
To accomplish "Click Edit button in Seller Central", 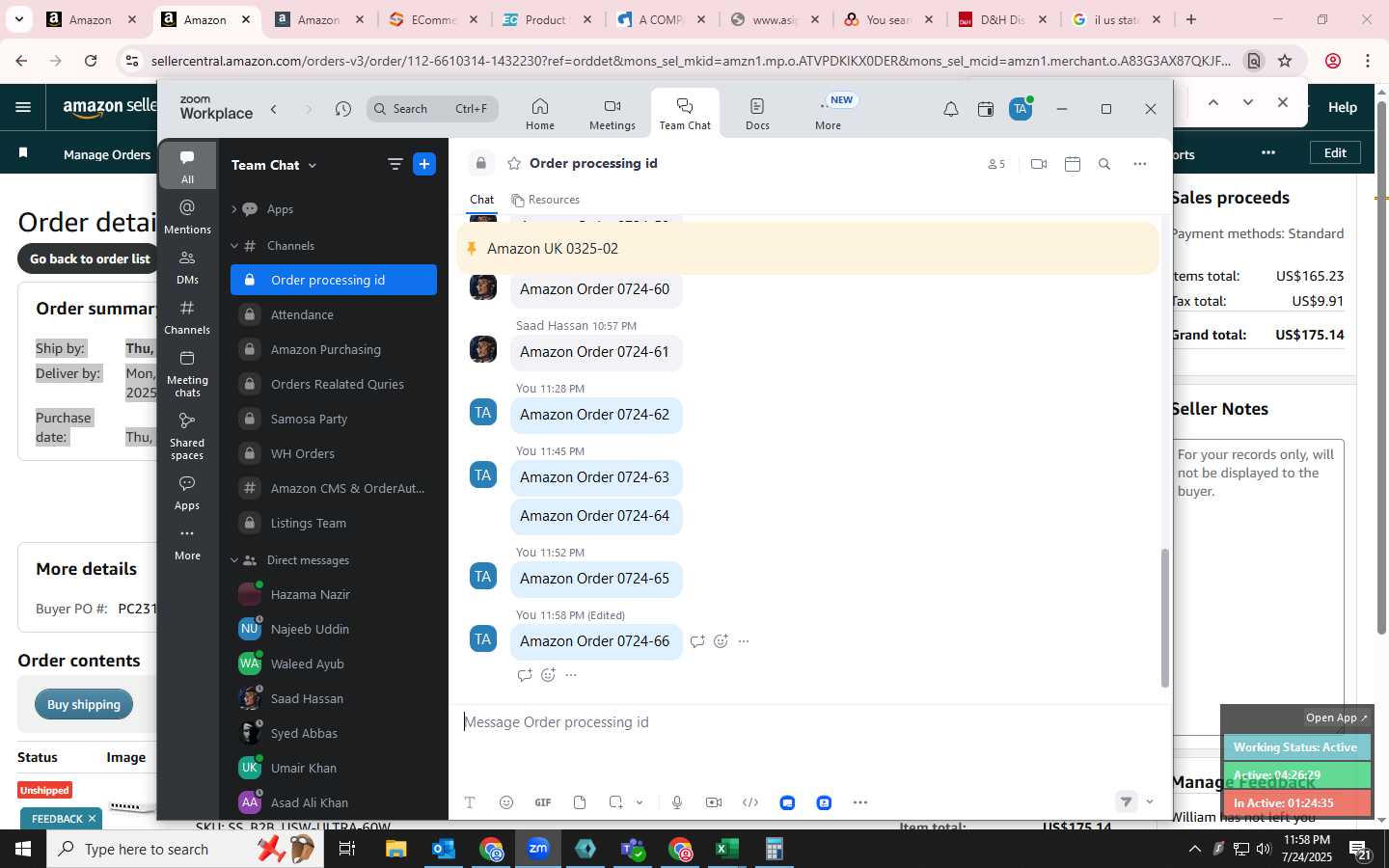I will (1335, 152).
